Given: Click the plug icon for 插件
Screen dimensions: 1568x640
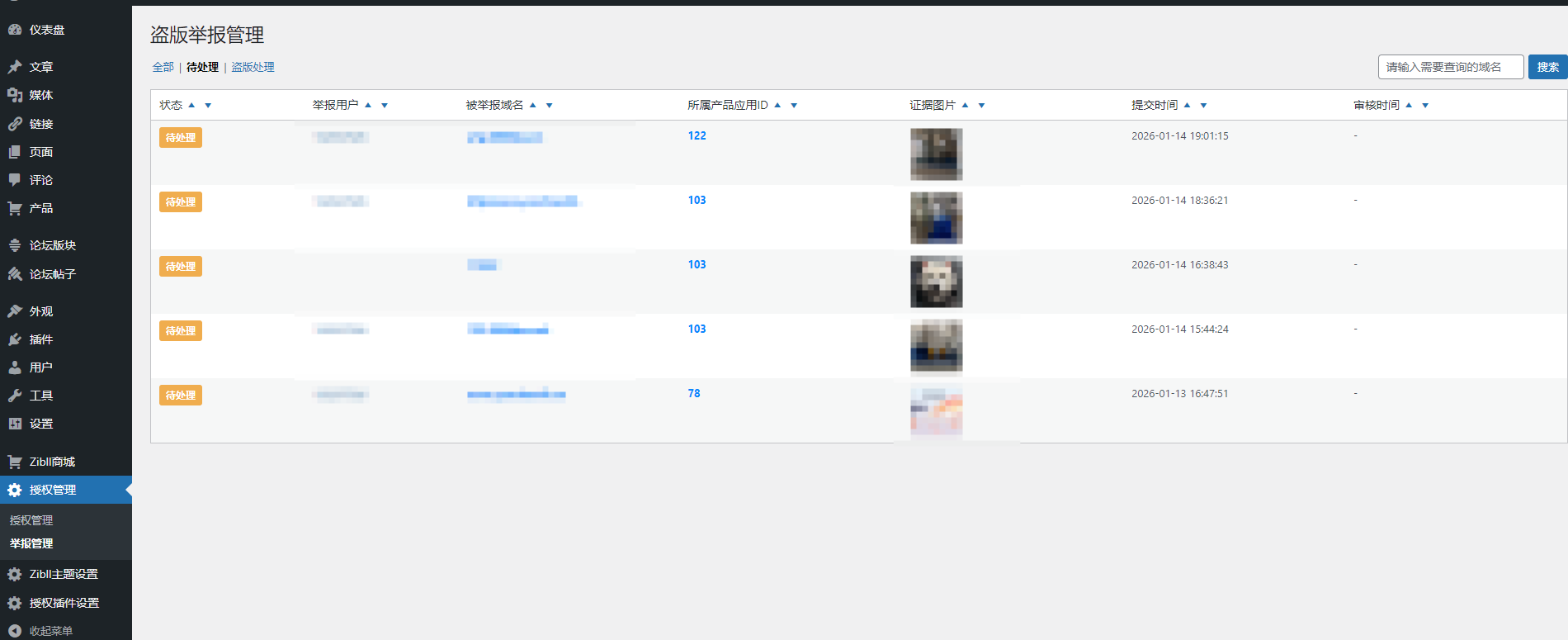Looking at the screenshot, I should (15, 339).
